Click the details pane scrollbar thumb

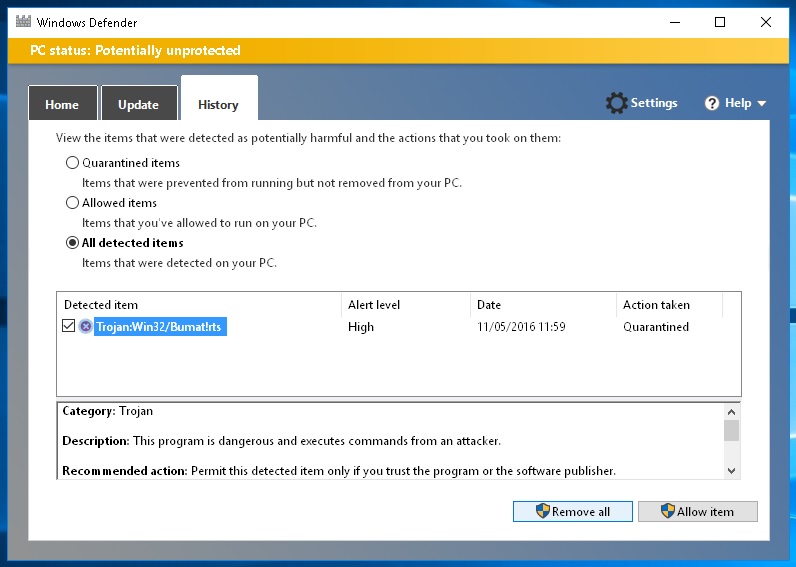click(x=731, y=431)
